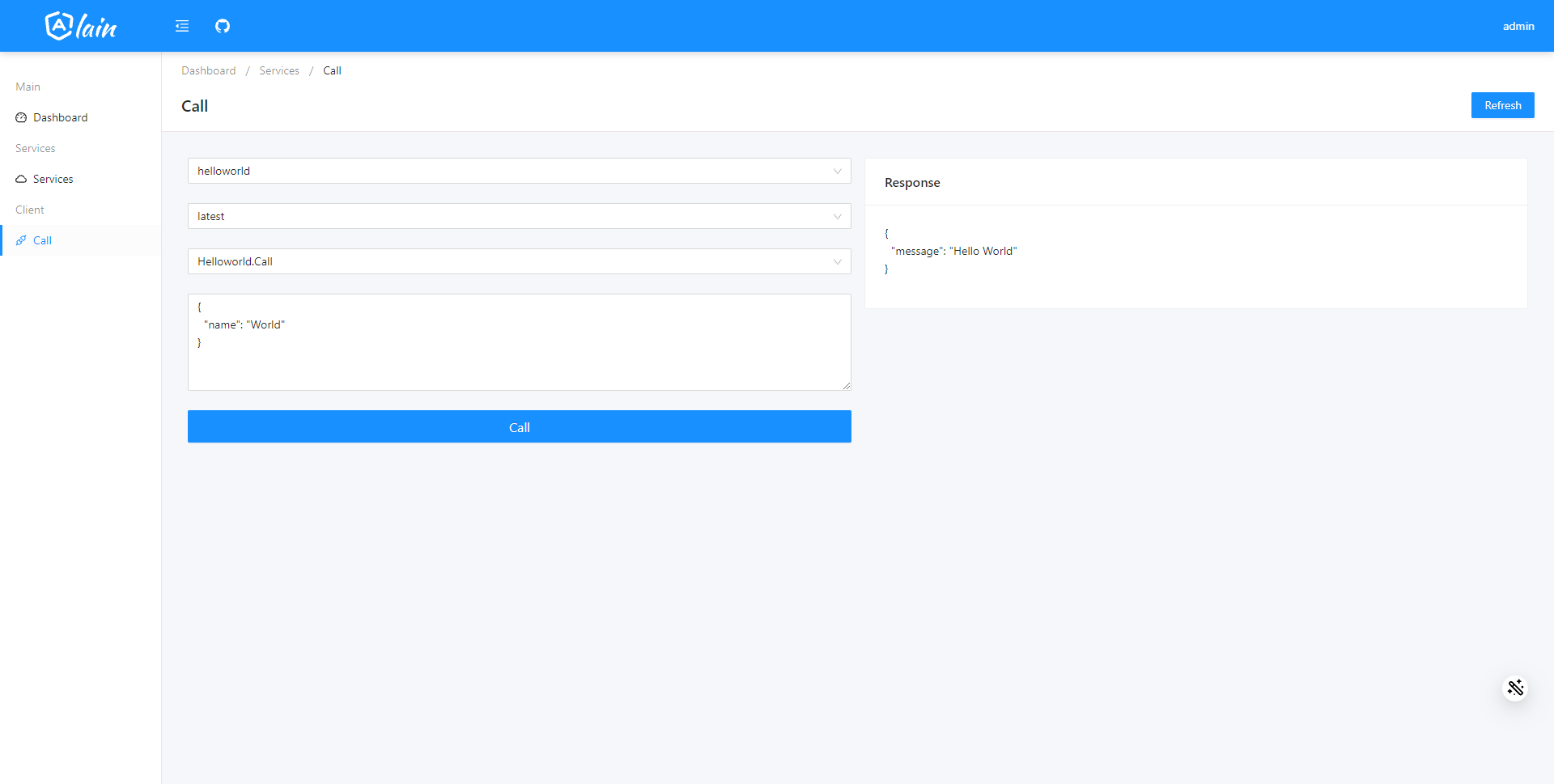The image size is (1554, 784).
Task: Click the resize handle of the request textarea
Action: tap(847, 386)
